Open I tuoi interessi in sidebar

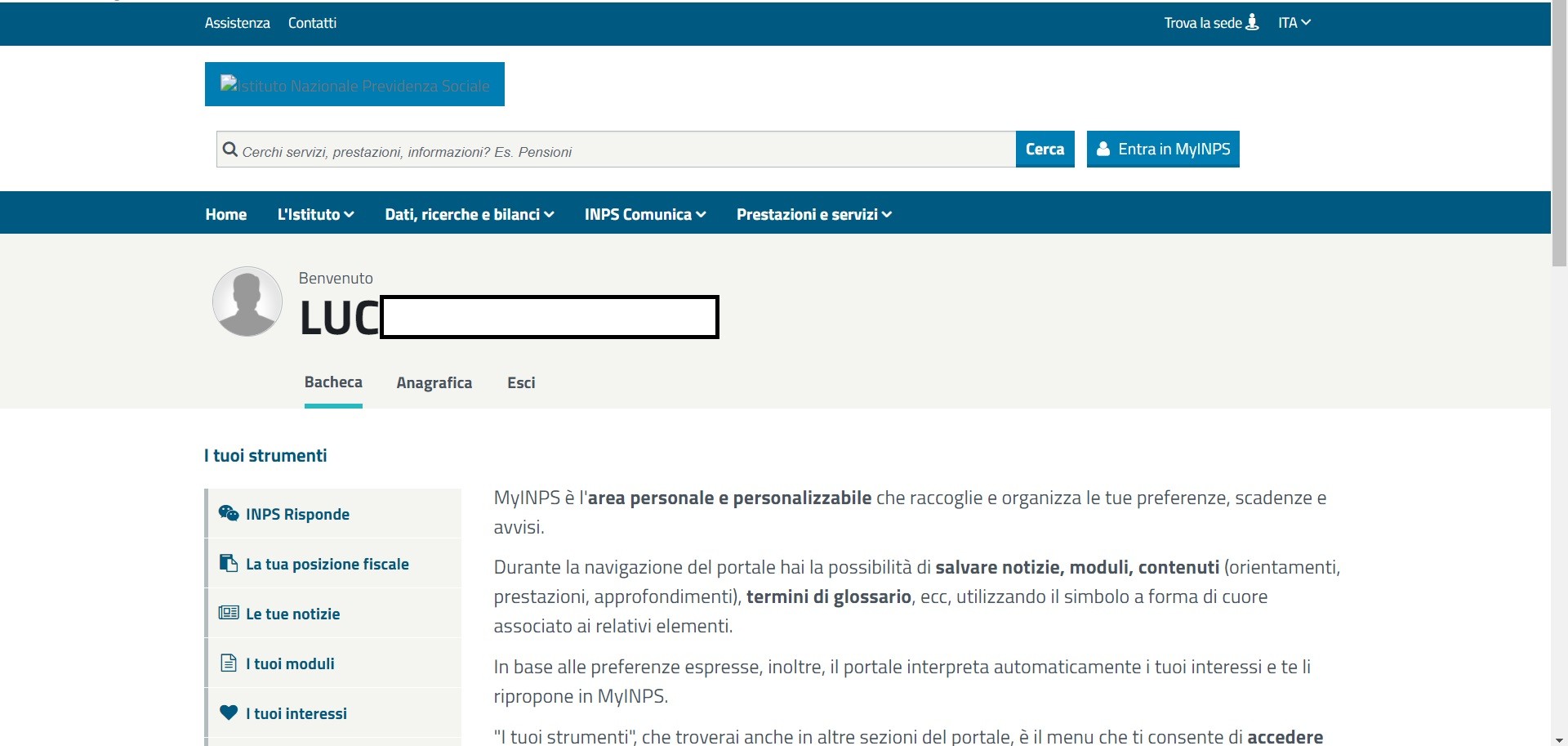coord(334,712)
